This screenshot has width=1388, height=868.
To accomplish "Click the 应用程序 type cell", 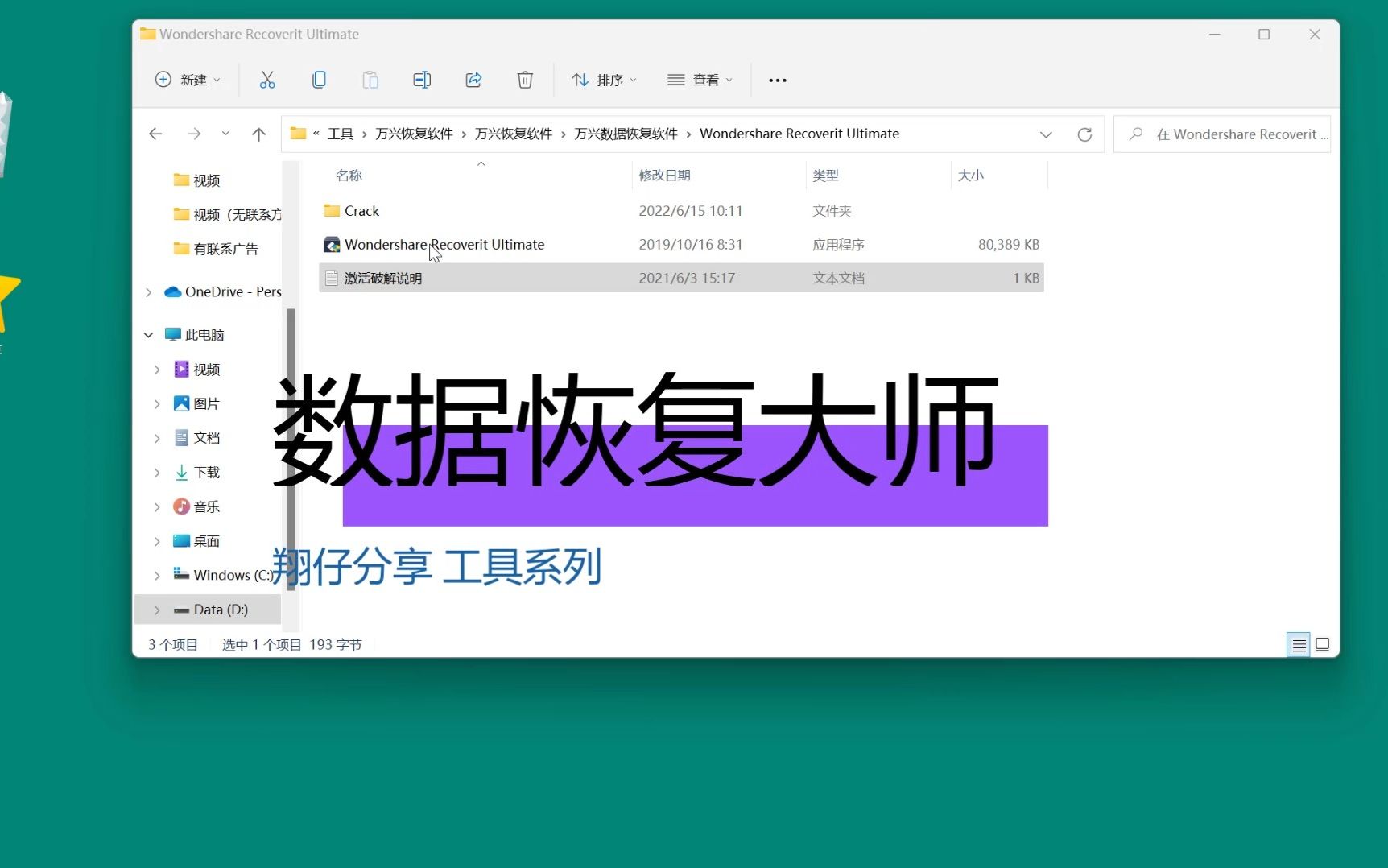I will pyautogui.click(x=838, y=244).
